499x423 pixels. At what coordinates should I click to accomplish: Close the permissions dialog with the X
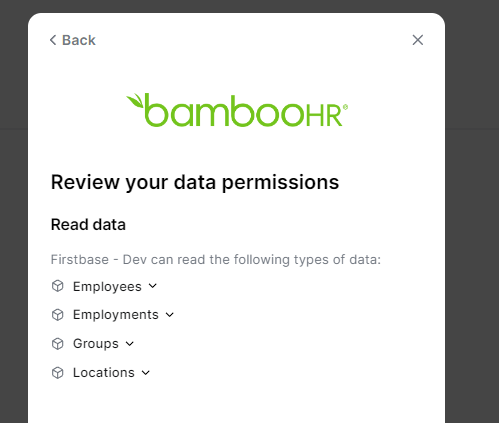(x=418, y=40)
